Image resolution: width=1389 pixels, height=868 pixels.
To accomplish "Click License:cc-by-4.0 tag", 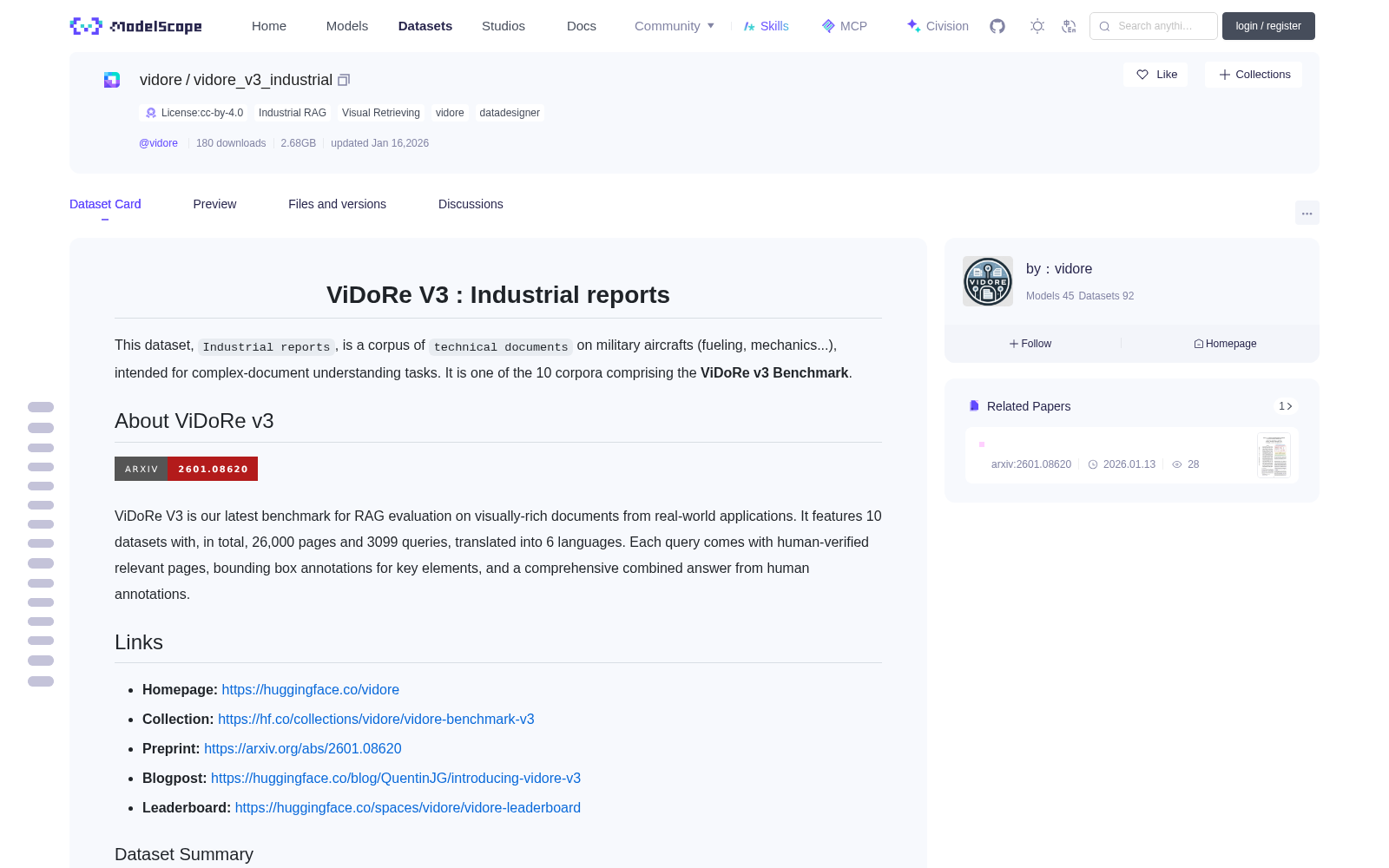I will coord(194,113).
